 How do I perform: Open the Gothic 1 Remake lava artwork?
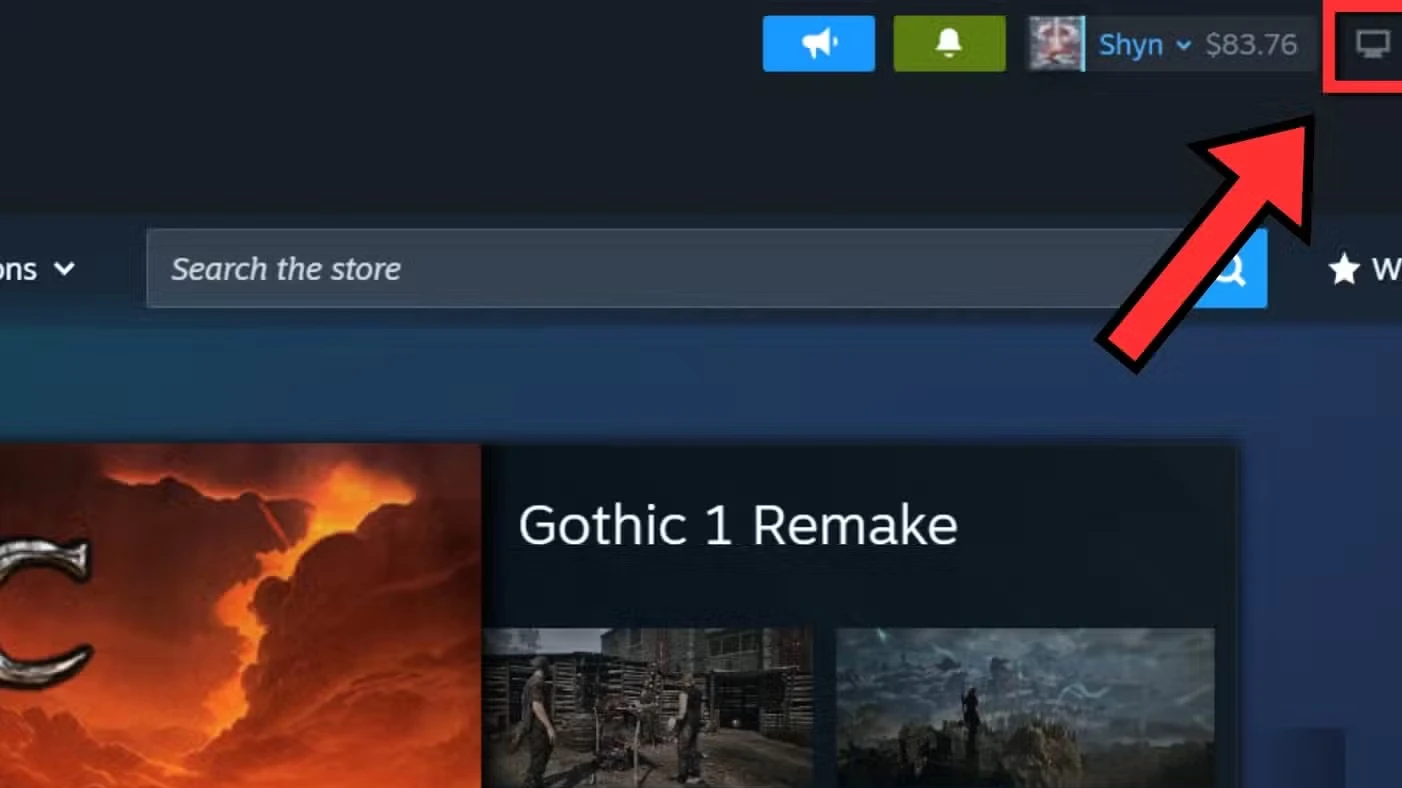click(240, 616)
